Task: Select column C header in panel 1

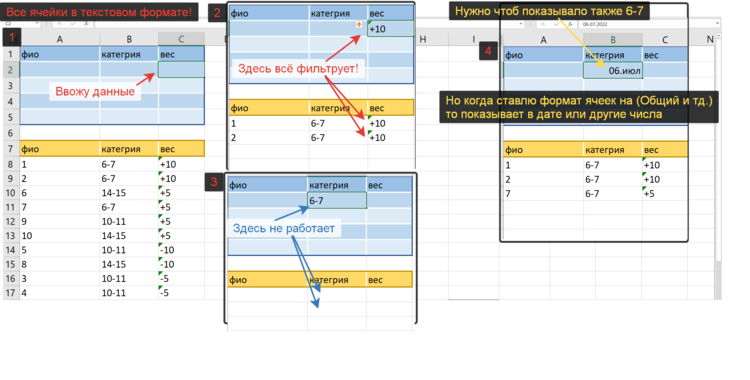Action: coord(181,39)
